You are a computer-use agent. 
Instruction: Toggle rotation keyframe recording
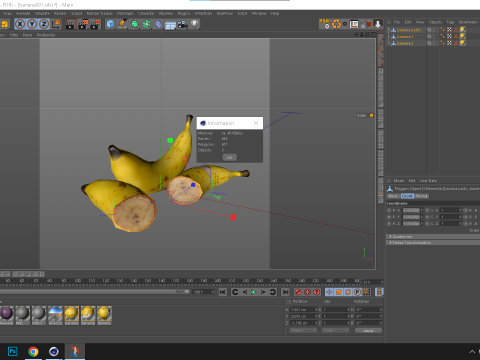click(348, 292)
